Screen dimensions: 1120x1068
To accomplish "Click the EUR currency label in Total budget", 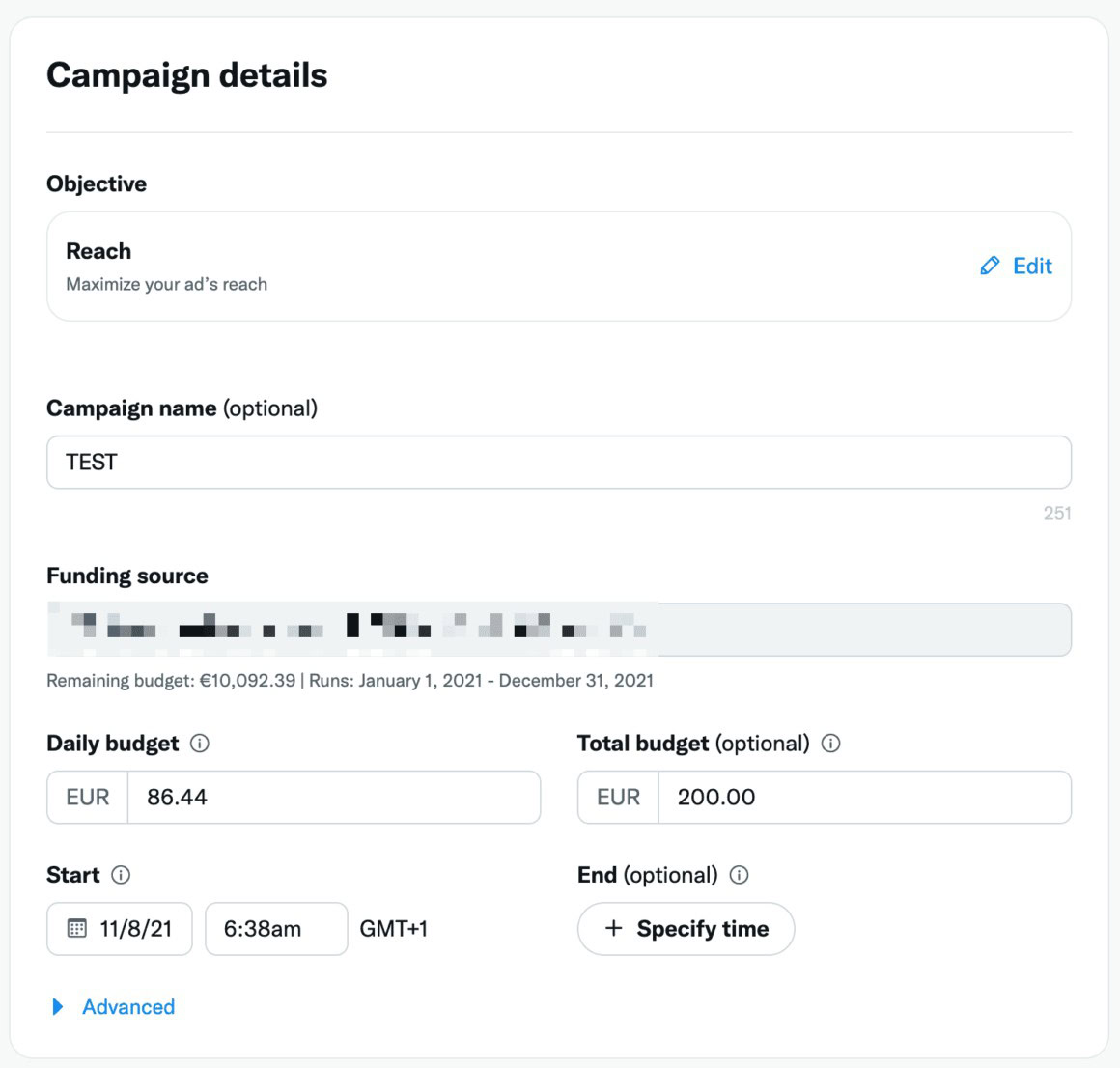I will coord(619,798).
